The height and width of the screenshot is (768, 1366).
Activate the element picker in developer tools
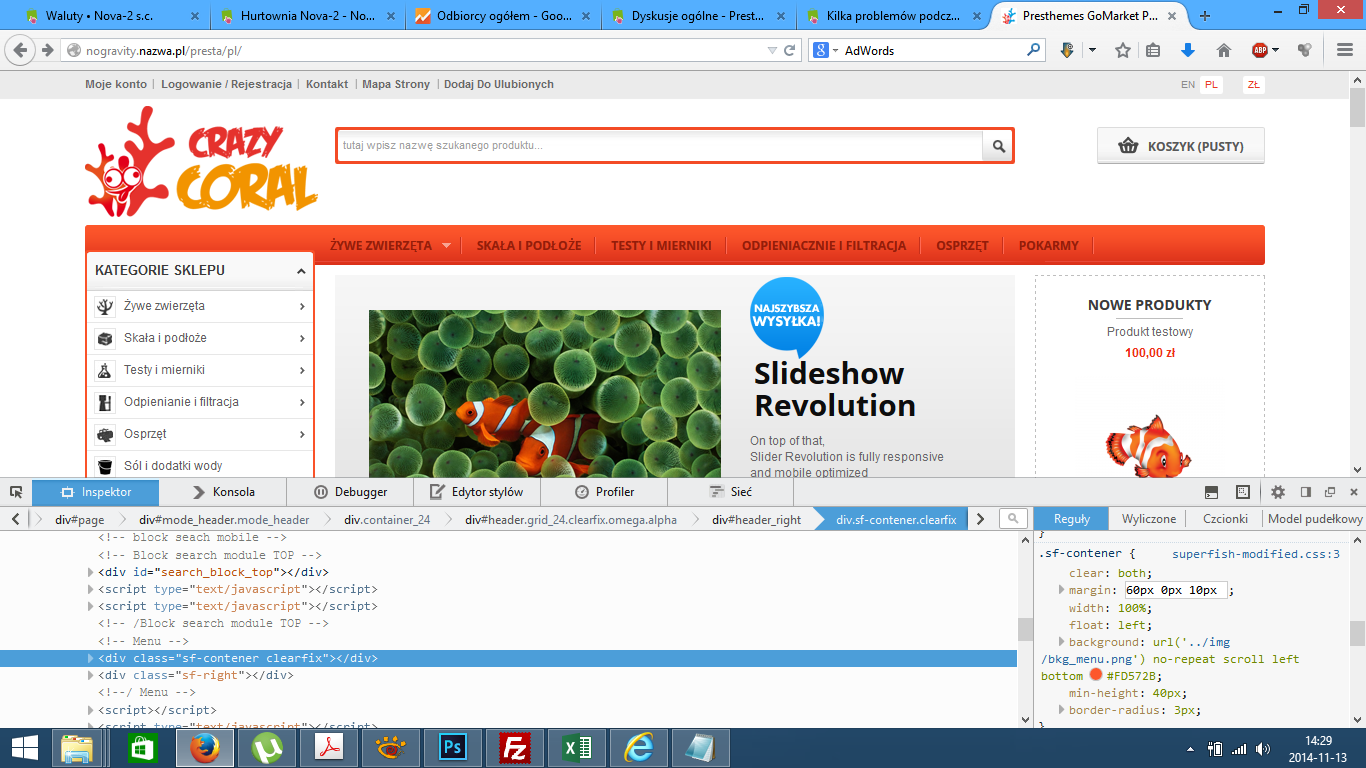tap(16, 492)
